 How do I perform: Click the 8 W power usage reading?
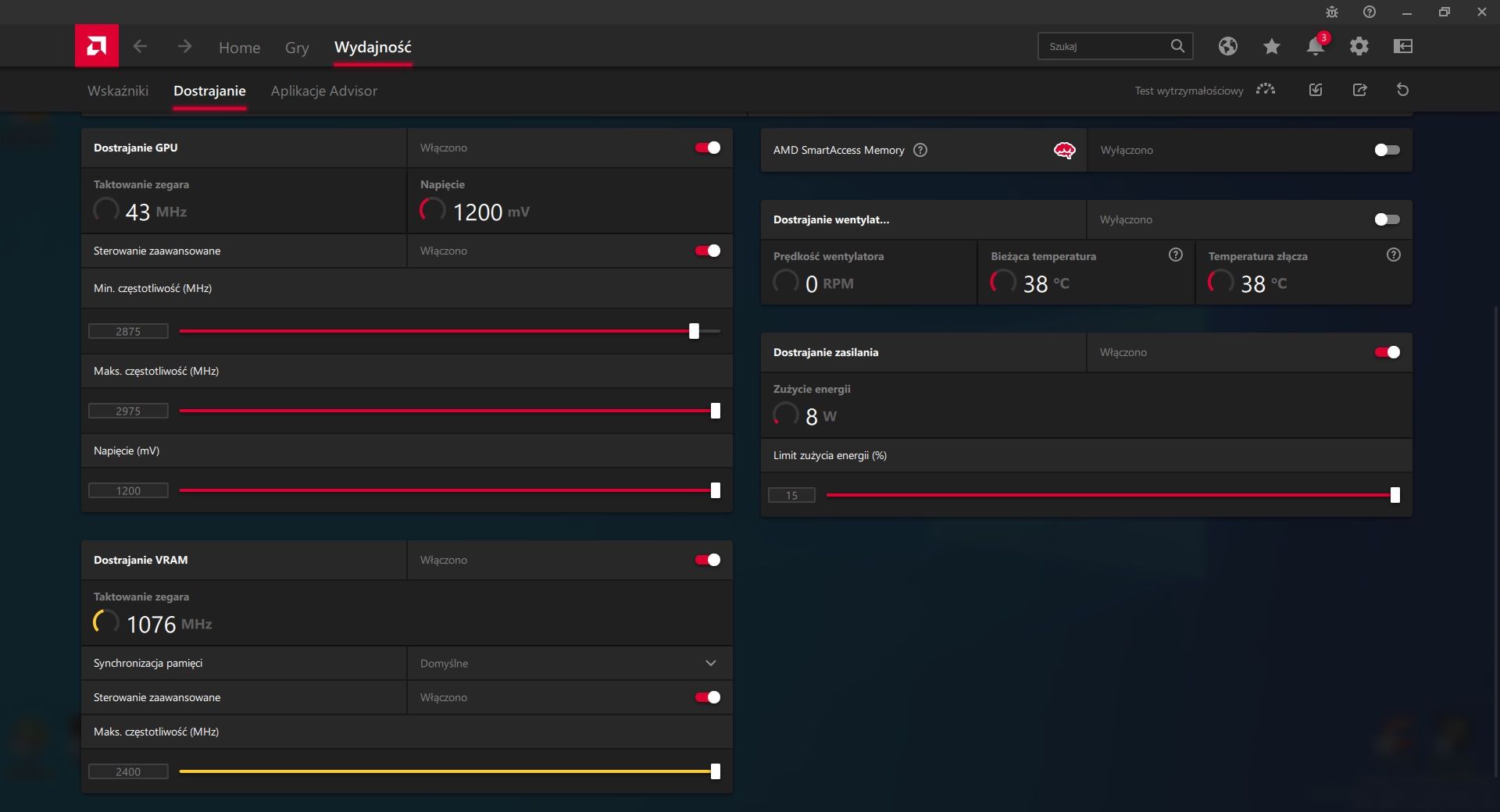tap(820, 416)
